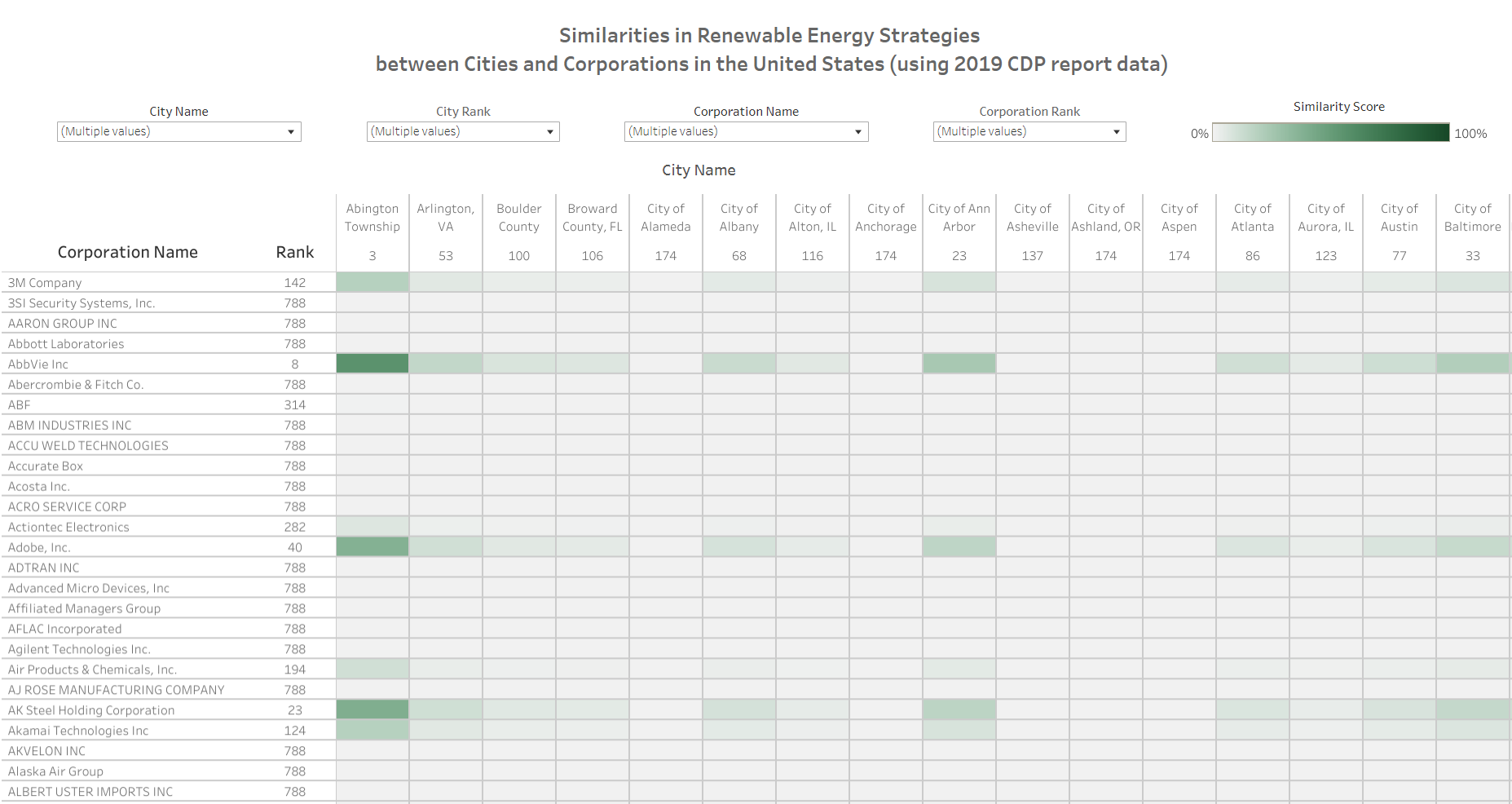
Task: Open the City Name filter dropdown
Action: [x=179, y=131]
